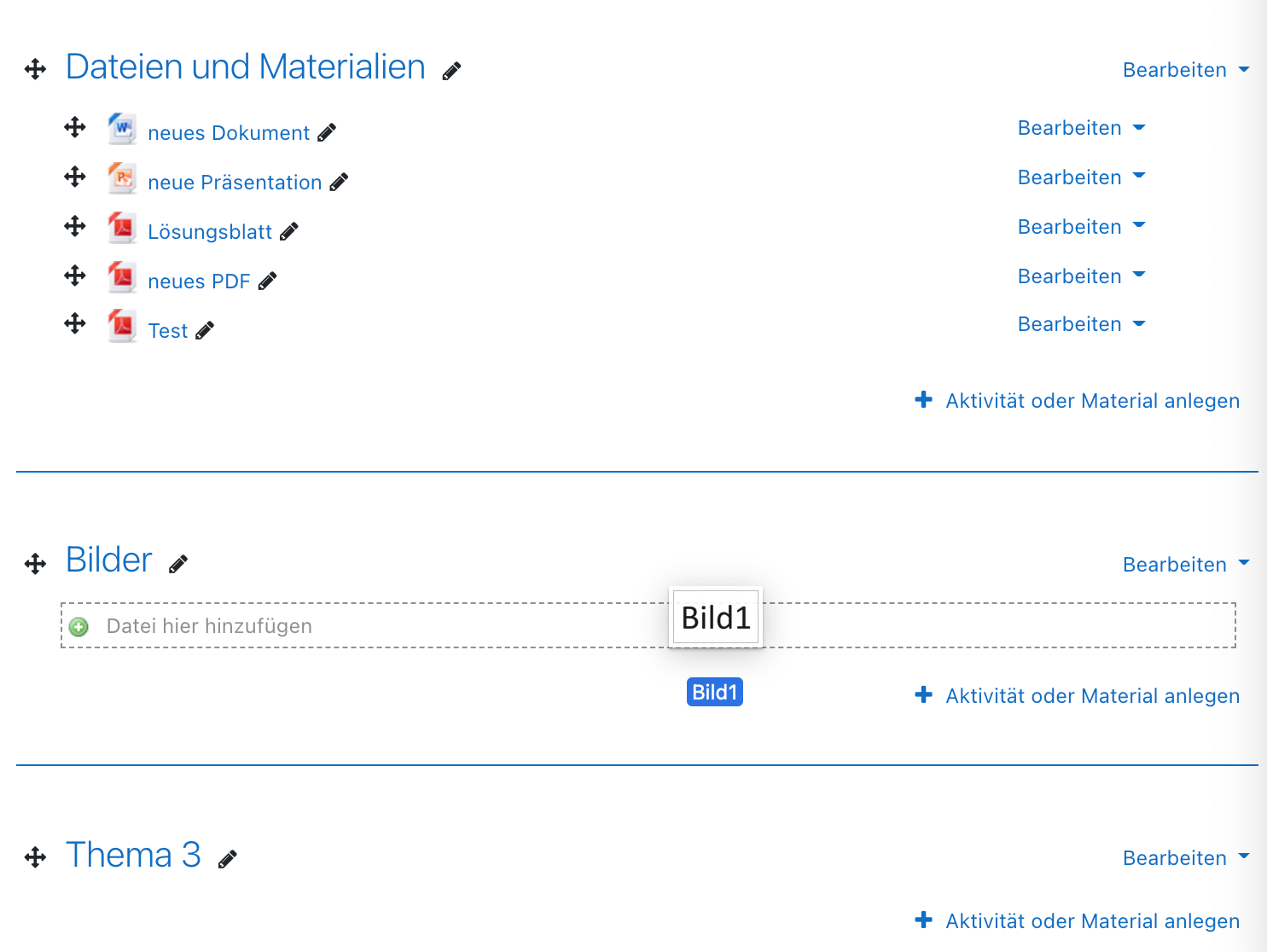The height and width of the screenshot is (952, 1267).
Task: Click the move handle for neues PDF
Action: [x=75, y=276]
